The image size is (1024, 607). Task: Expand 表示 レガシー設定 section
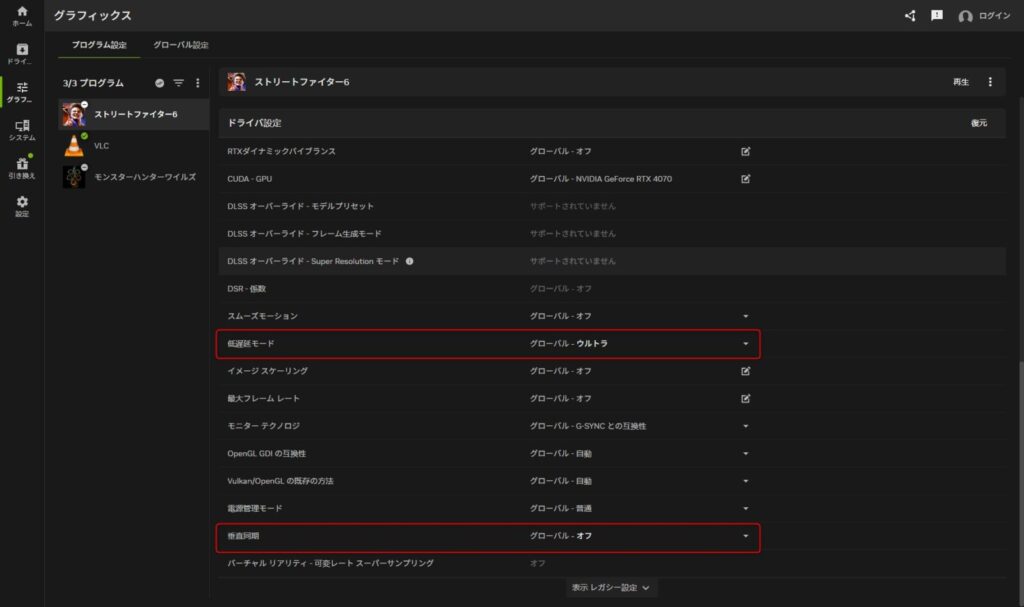coord(611,588)
